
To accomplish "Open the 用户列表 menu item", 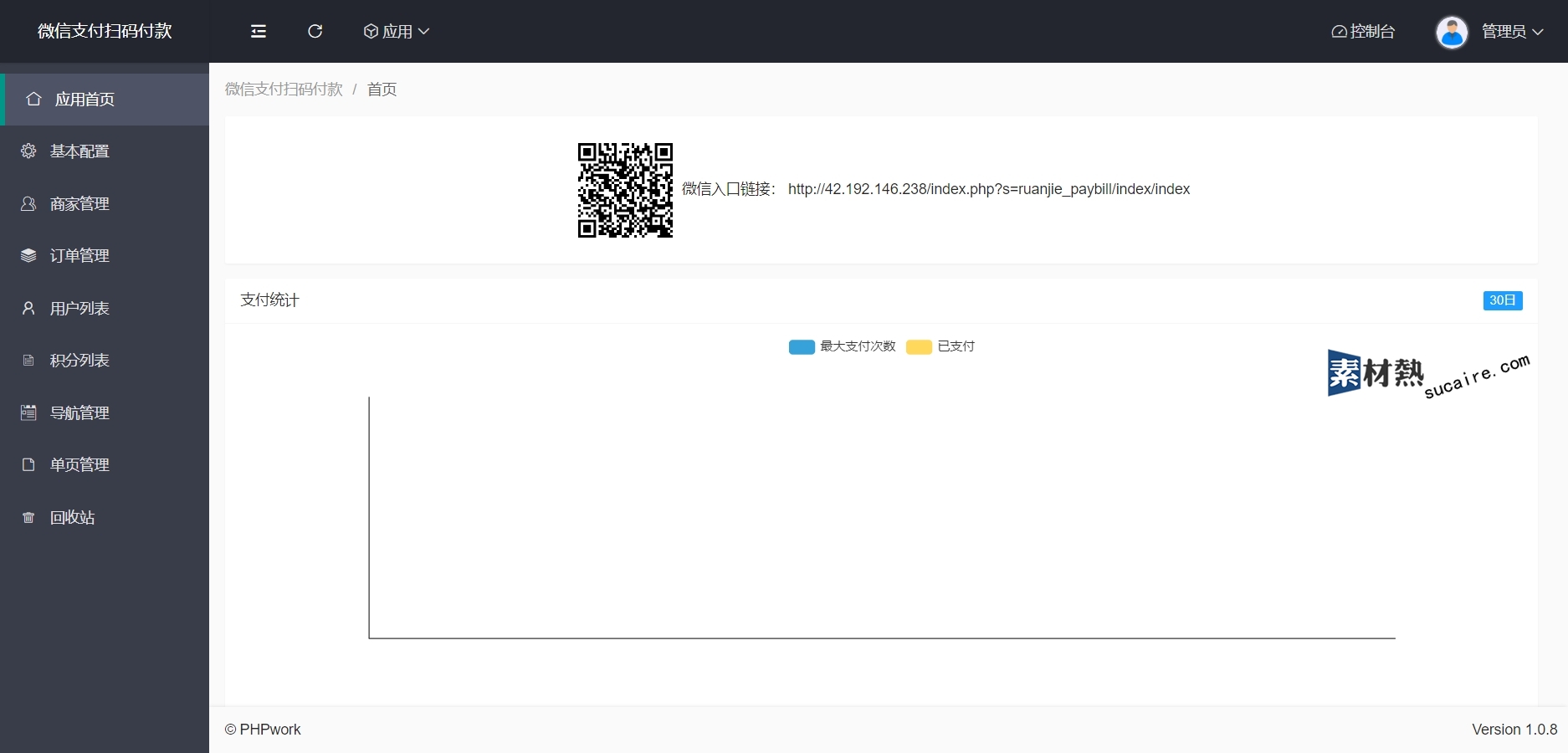I will pyautogui.click(x=105, y=308).
